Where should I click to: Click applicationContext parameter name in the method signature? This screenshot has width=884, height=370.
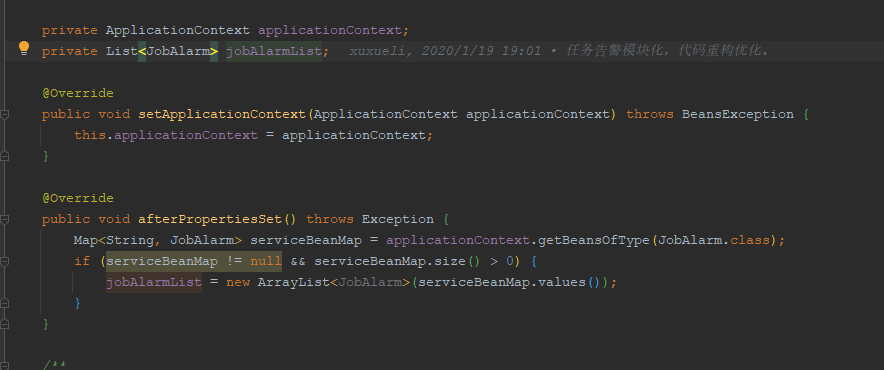pyautogui.click(x=538, y=114)
